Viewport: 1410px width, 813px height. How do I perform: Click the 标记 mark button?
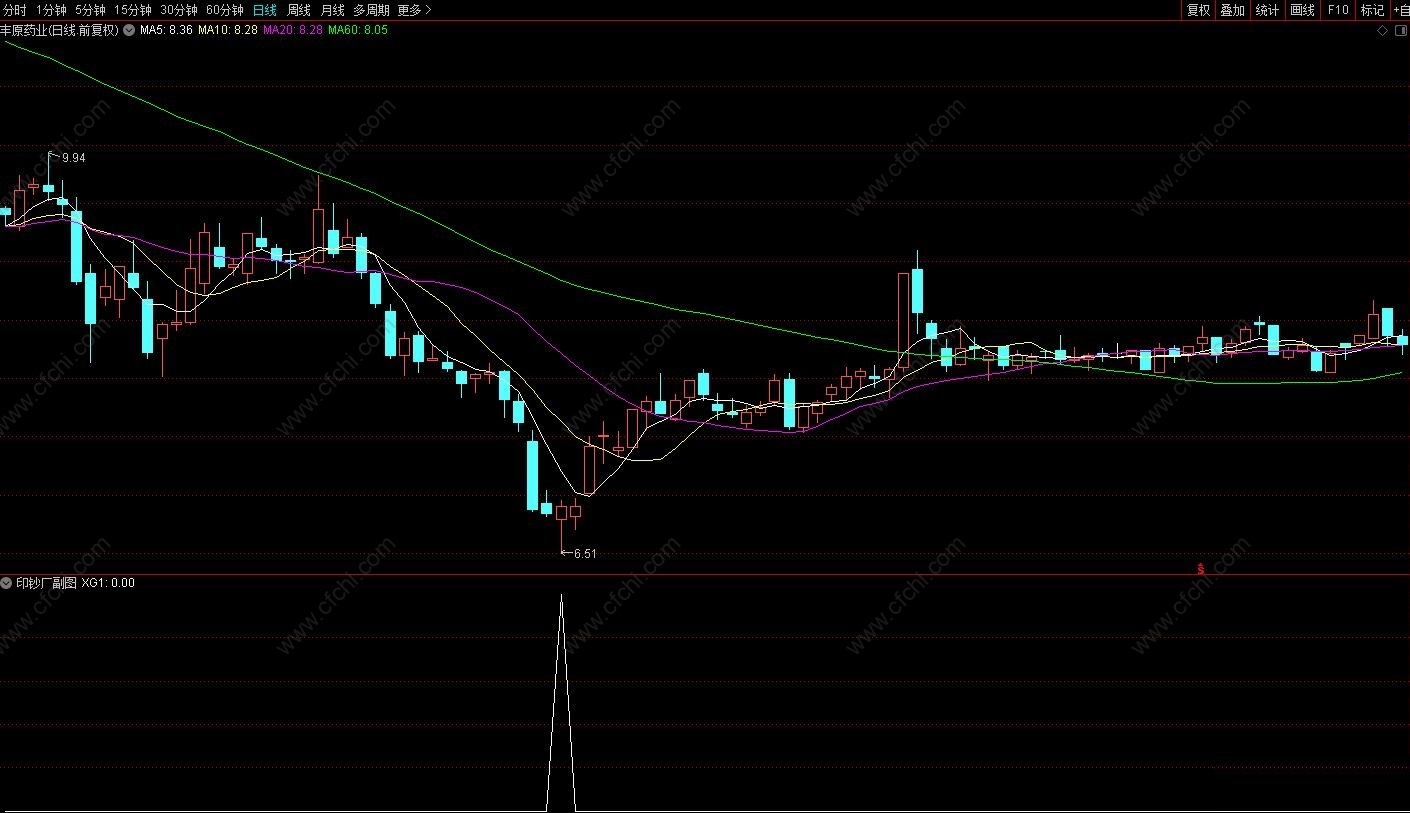pyautogui.click(x=1372, y=10)
